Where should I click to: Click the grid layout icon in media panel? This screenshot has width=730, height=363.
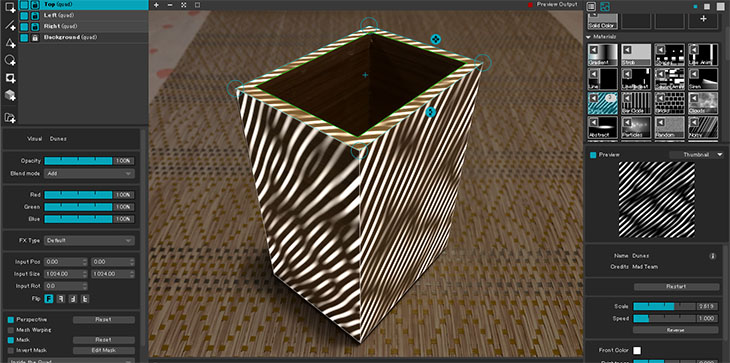click(605, 7)
